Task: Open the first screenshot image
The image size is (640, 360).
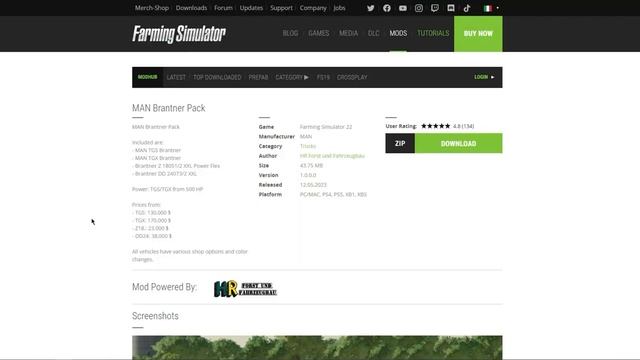Action: point(317,347)
